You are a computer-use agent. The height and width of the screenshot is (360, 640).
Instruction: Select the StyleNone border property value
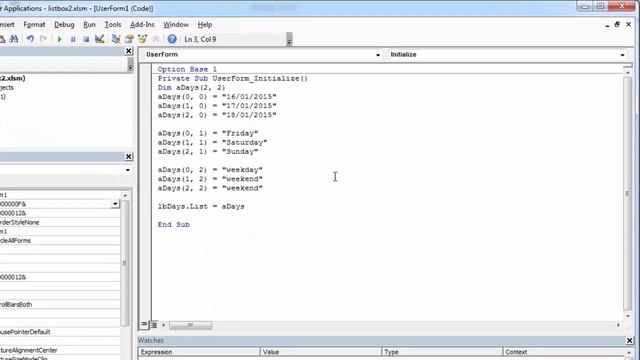(60, 222)
